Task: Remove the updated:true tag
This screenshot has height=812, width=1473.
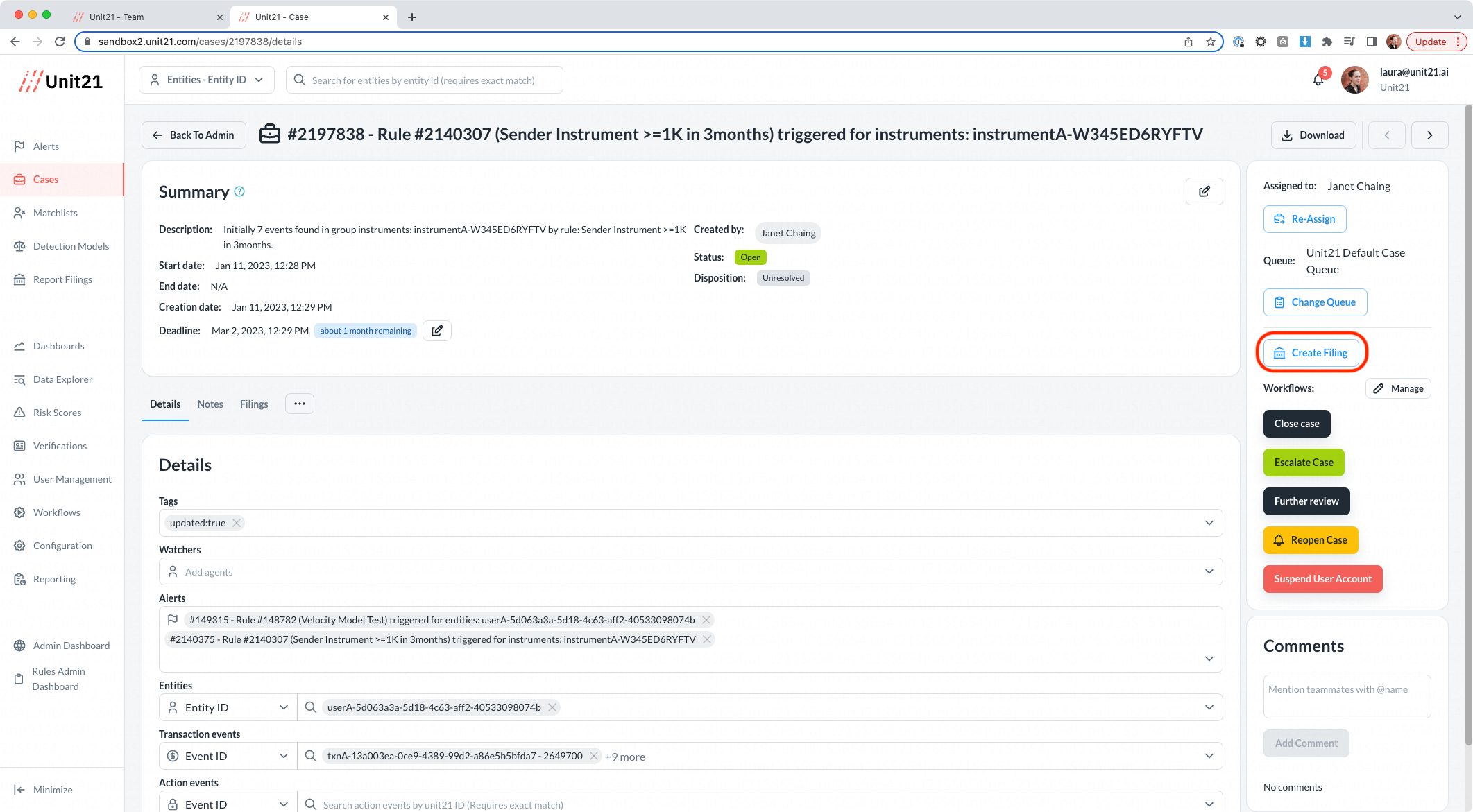Action: coord(237,523)
